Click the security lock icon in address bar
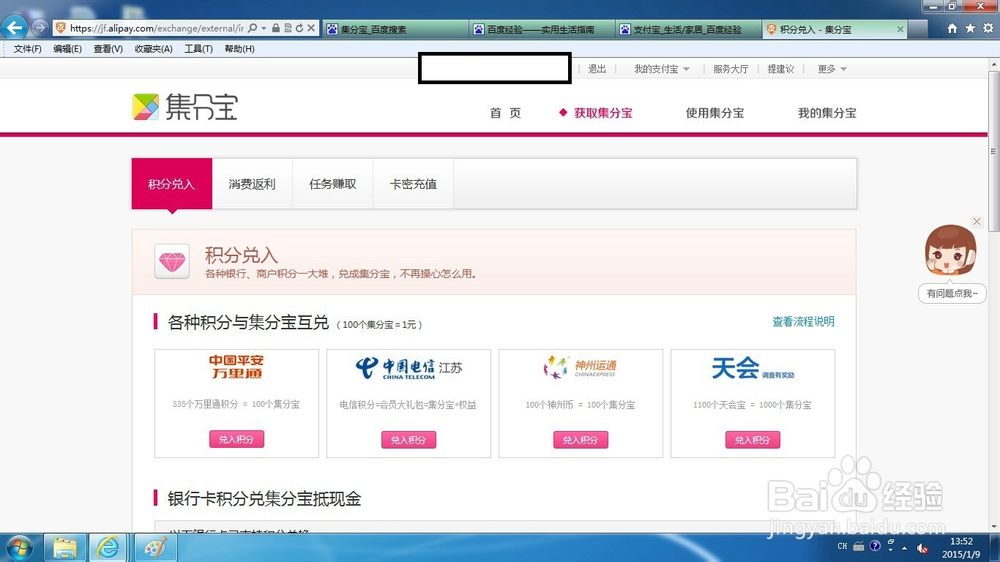Viewport: 1000px width, 562px height. click(276, 28)
